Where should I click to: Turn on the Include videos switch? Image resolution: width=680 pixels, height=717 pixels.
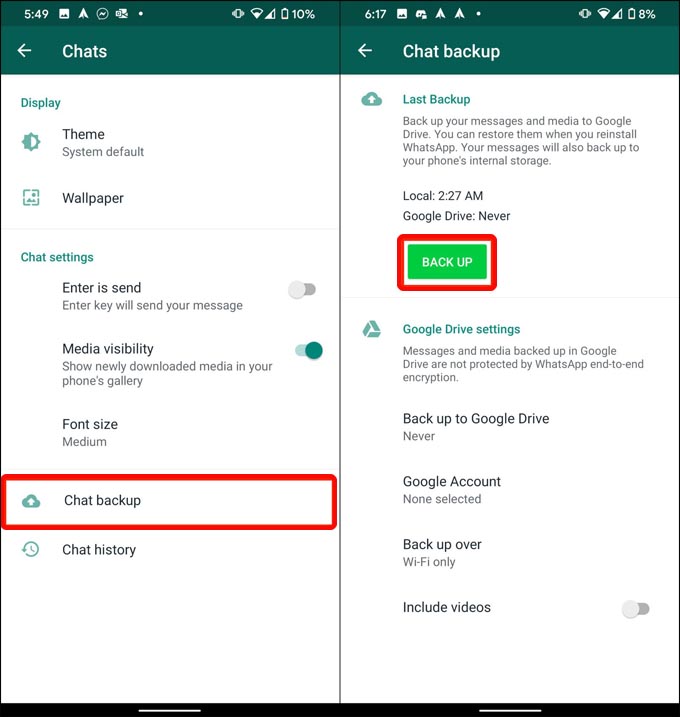[x=636, y=609]
